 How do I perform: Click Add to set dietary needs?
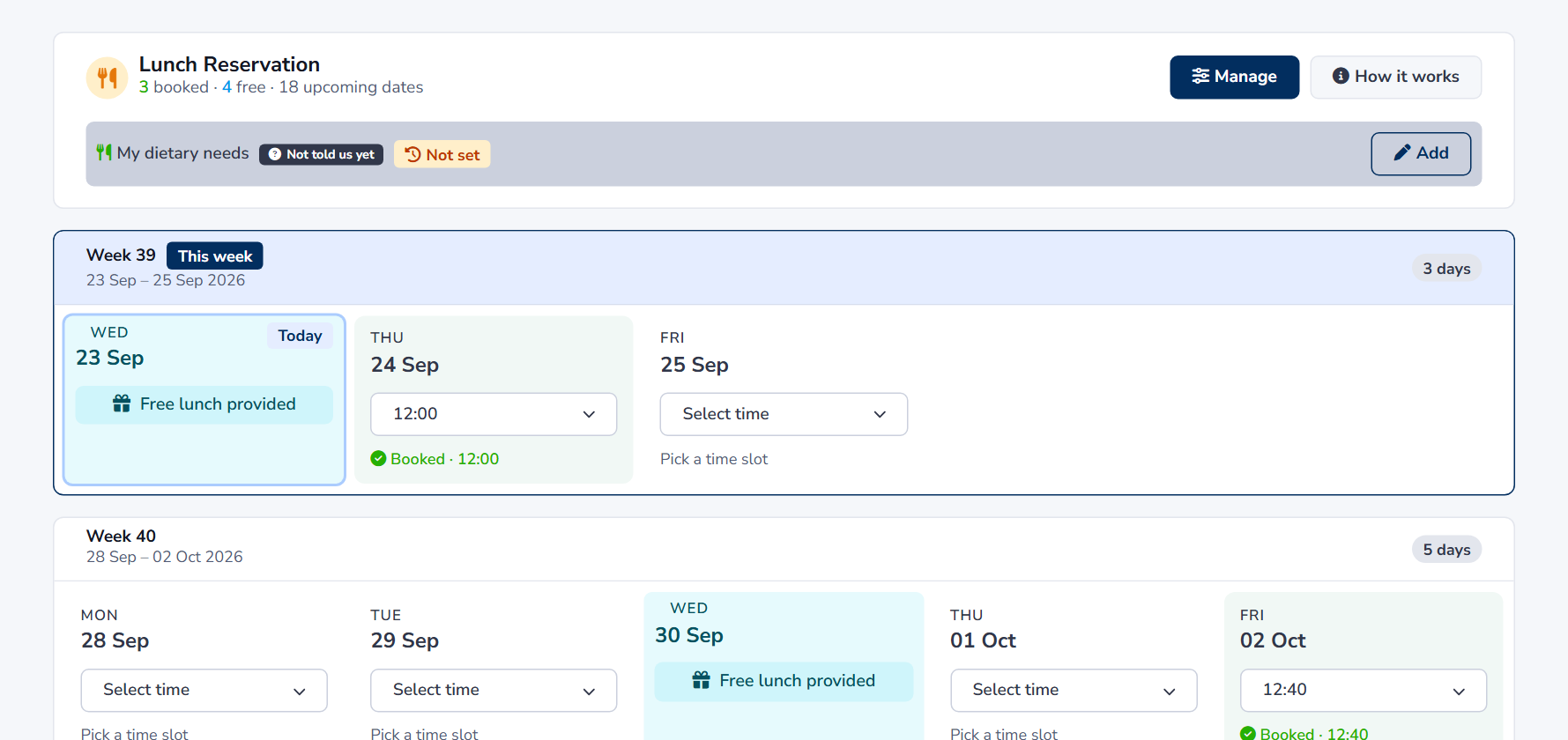point(1421,153)
